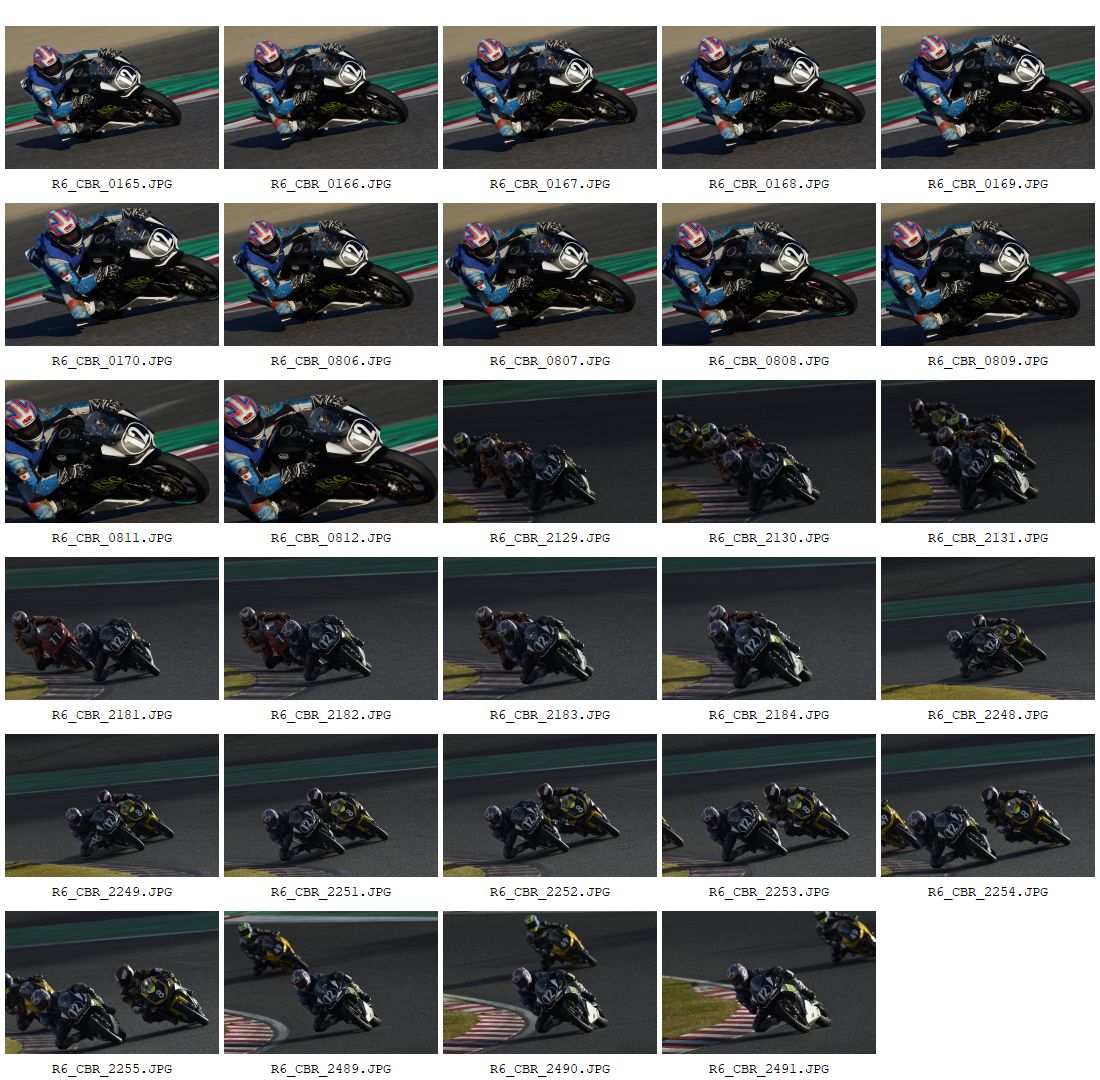Open image R6_CBR_0170.JPG
Image resolution: width=1100 pixels, height=1080 pixels.
tap(112, 274)
